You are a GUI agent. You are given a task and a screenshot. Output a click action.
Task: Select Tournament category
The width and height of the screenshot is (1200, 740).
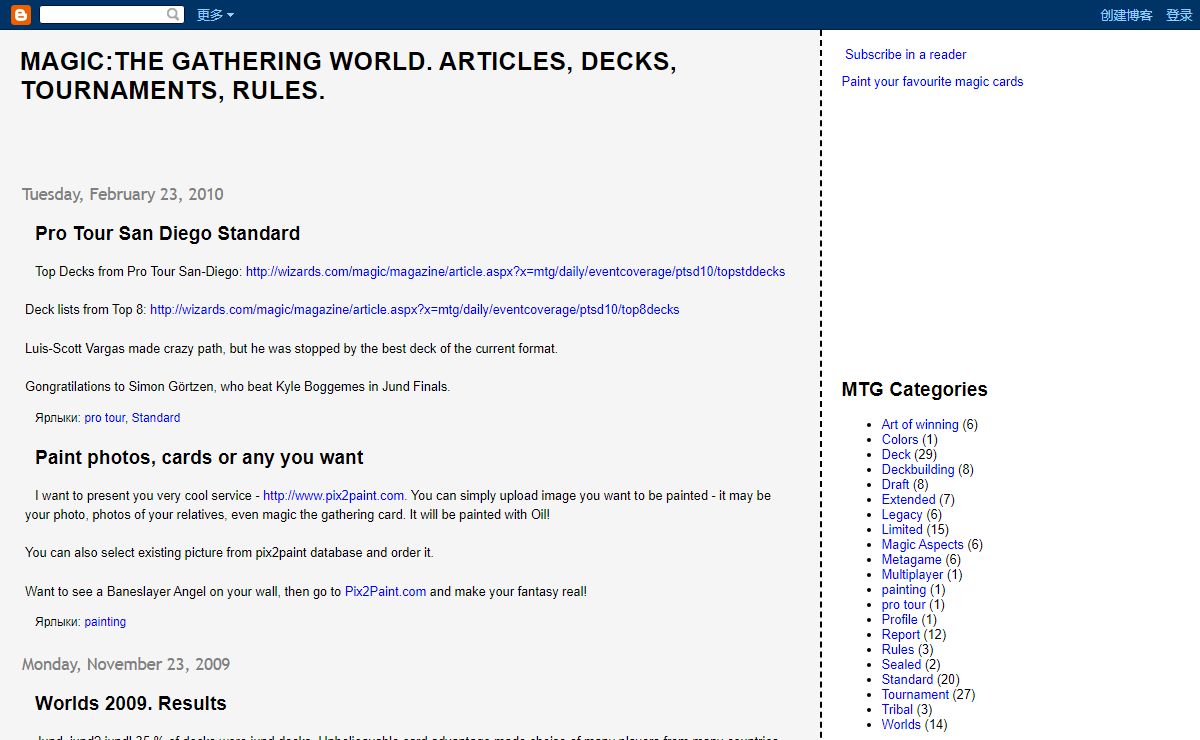coord(915,695)
